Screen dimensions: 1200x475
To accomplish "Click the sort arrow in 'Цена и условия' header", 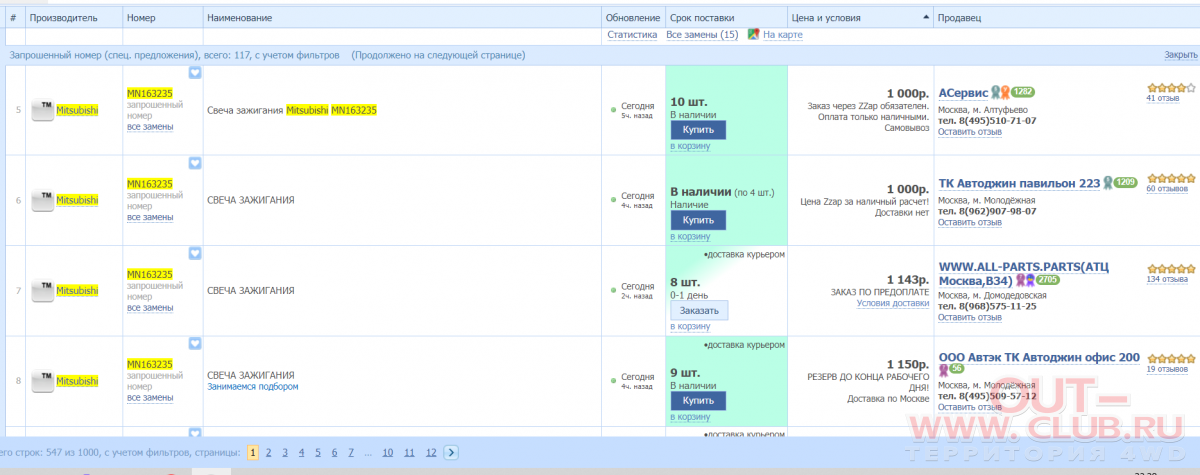I will [924, 18].
